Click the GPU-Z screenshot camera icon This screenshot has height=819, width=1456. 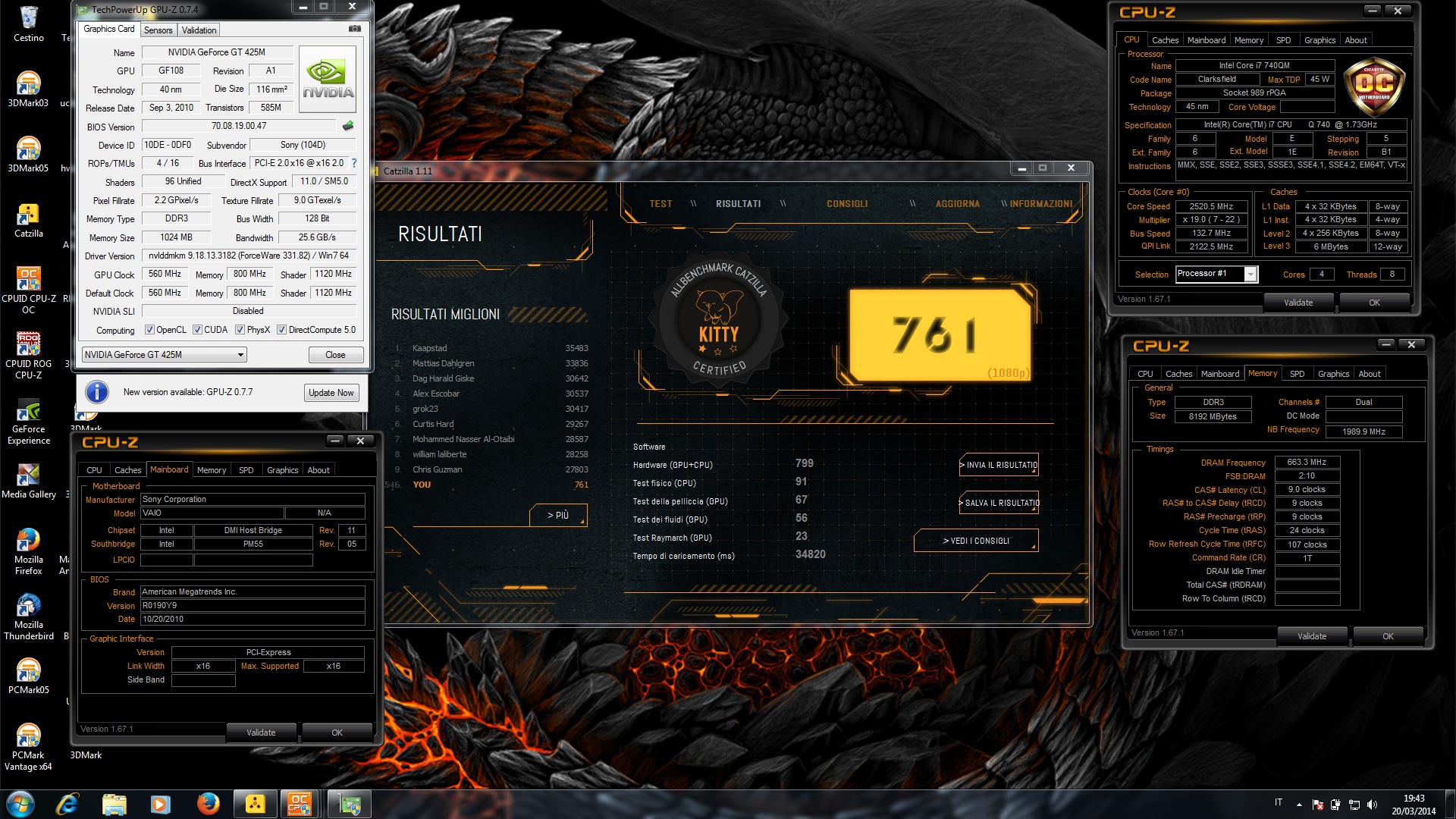pyautogui.click(x=354, y=29)
